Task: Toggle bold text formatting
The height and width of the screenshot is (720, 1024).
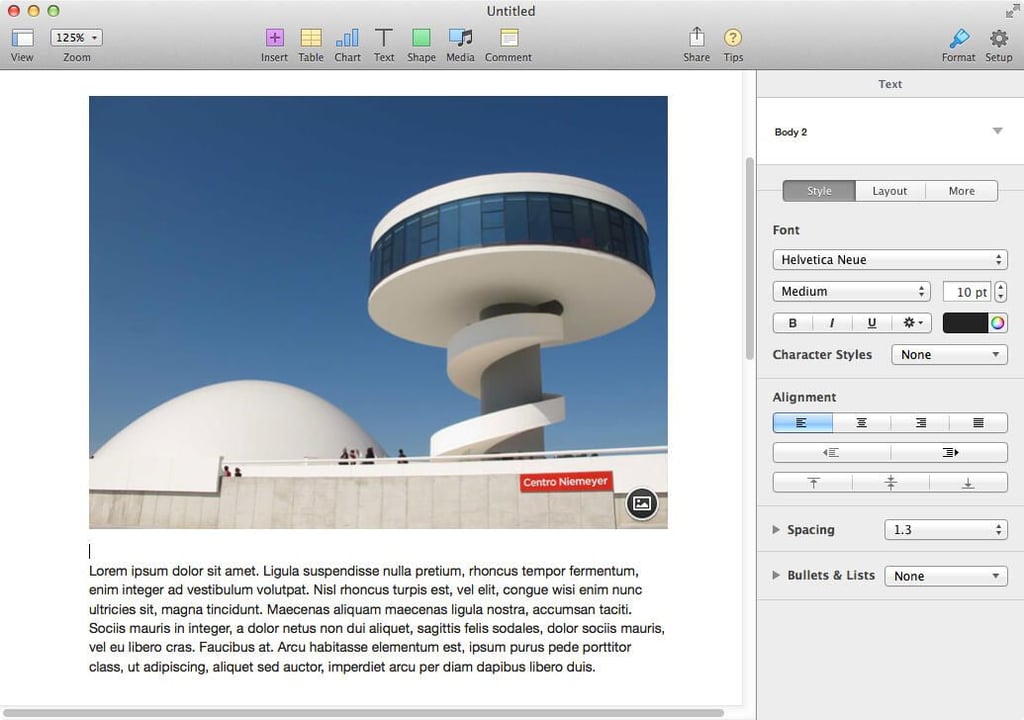Action: [793, 323]
